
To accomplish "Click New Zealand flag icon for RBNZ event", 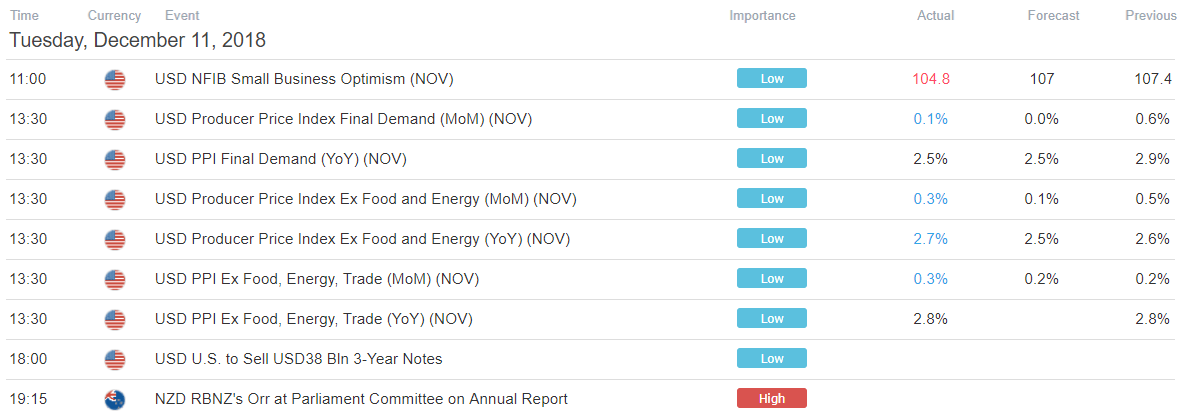I will [114, 399].
